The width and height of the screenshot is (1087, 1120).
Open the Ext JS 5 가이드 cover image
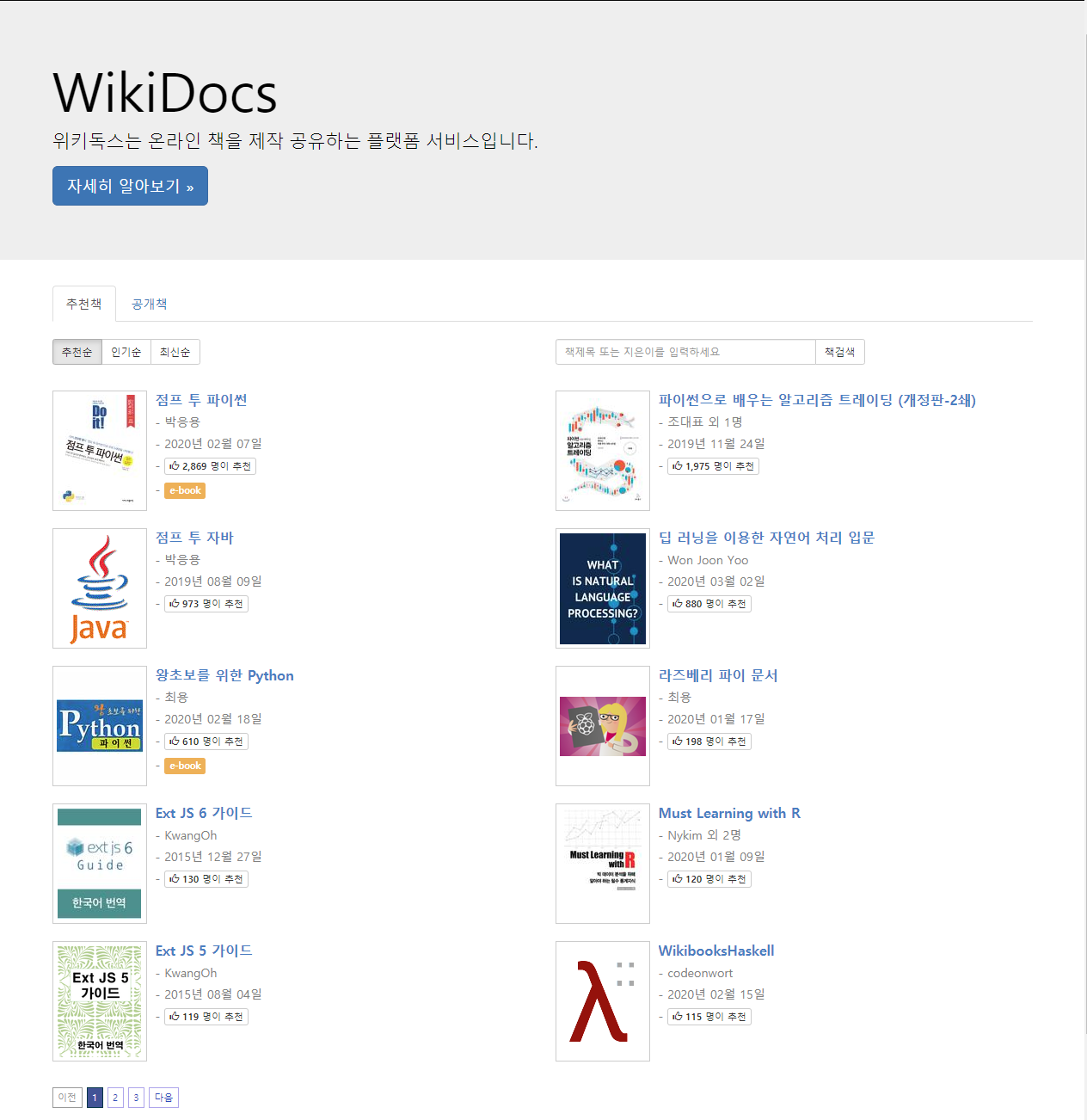pos(100,1001)
